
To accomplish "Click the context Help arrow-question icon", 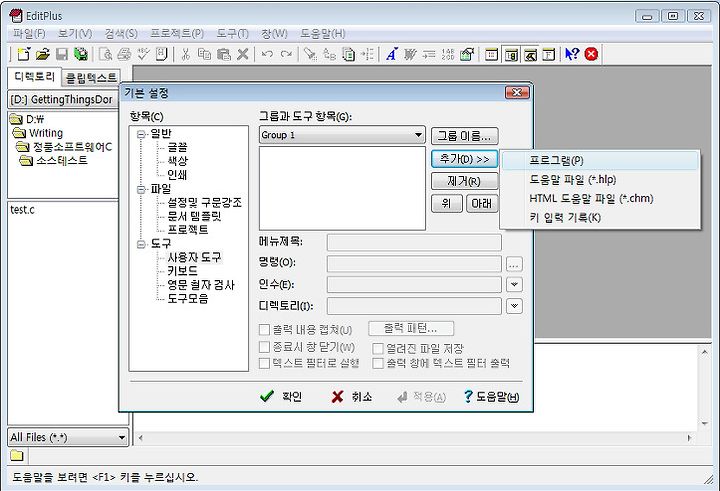I will [x=572, y=54].
